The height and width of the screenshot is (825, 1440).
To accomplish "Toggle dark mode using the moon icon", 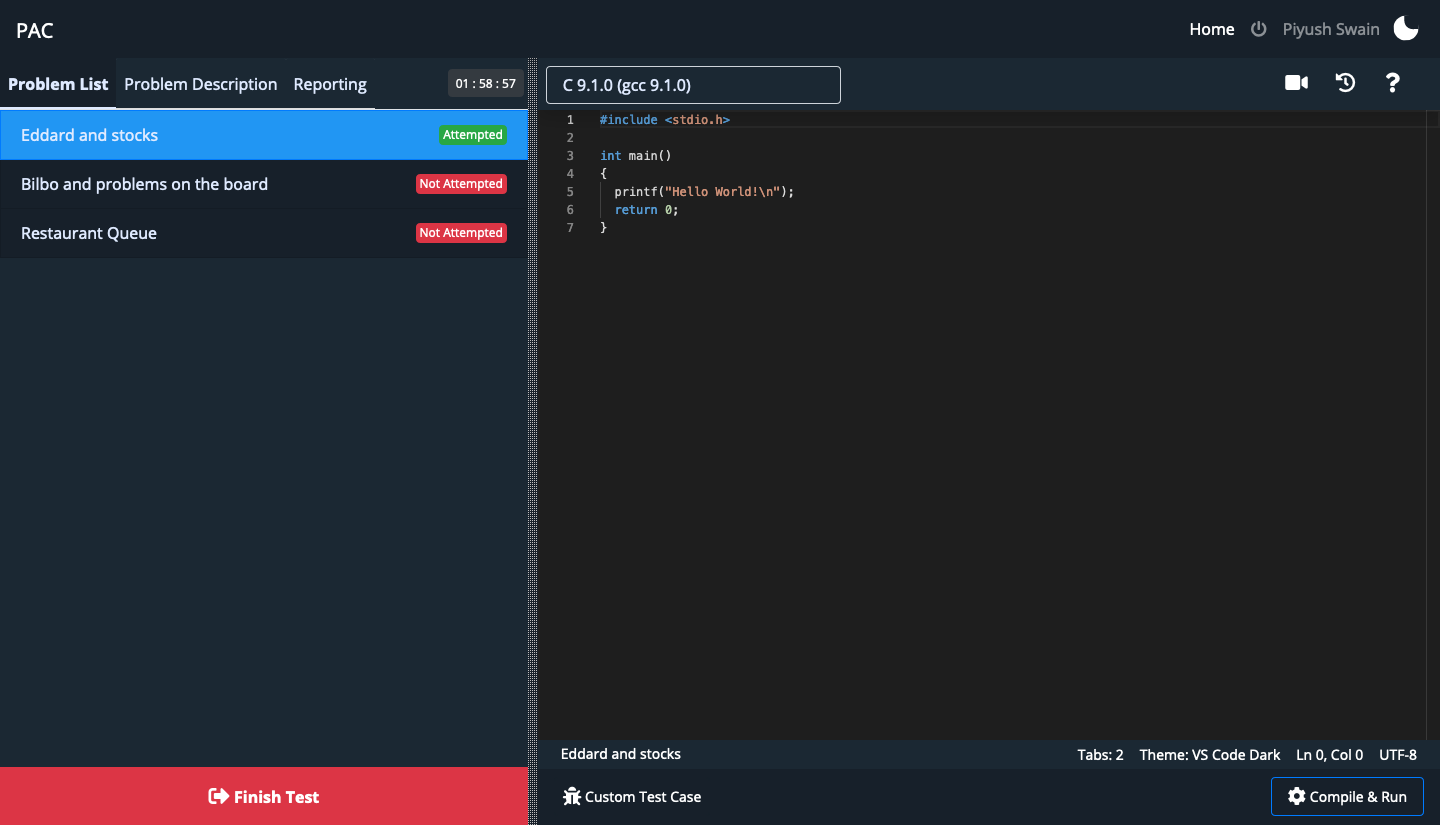I will coord(1405,28).
